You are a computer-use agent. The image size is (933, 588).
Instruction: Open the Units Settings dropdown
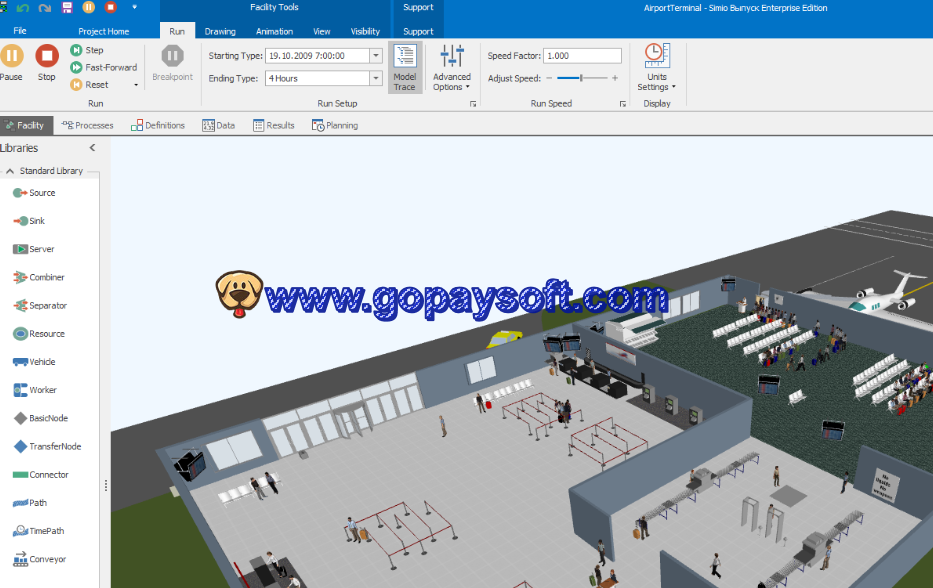(657, 67)
